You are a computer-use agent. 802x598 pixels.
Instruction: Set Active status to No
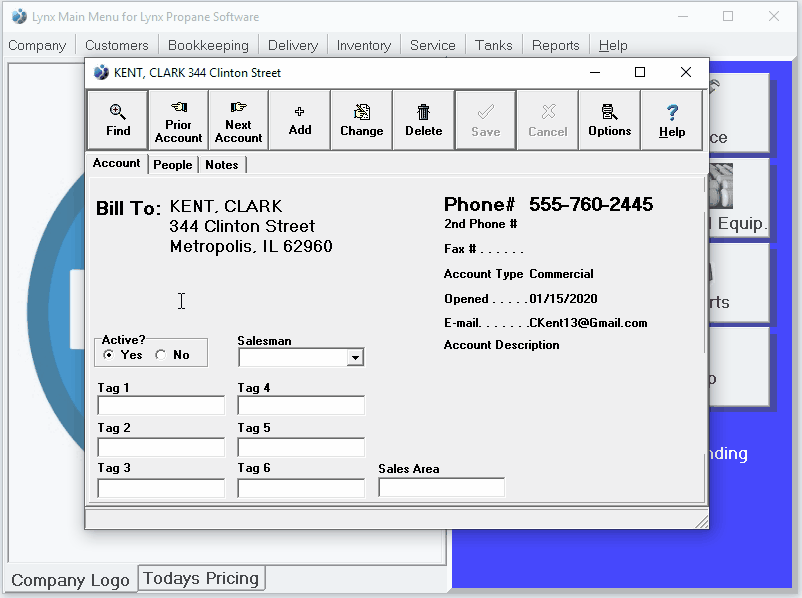[161, 355]
